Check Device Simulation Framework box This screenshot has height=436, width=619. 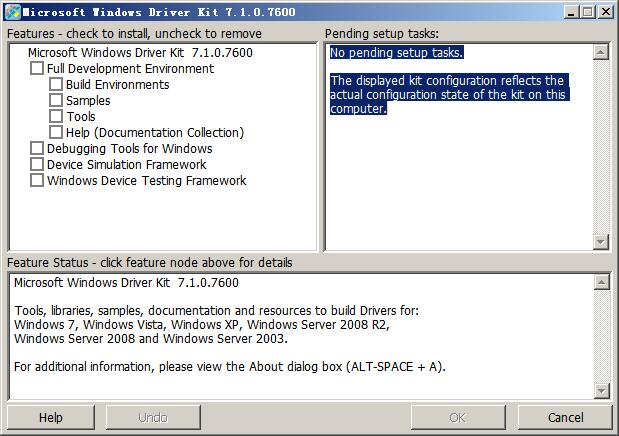click(x=37, y=164)
